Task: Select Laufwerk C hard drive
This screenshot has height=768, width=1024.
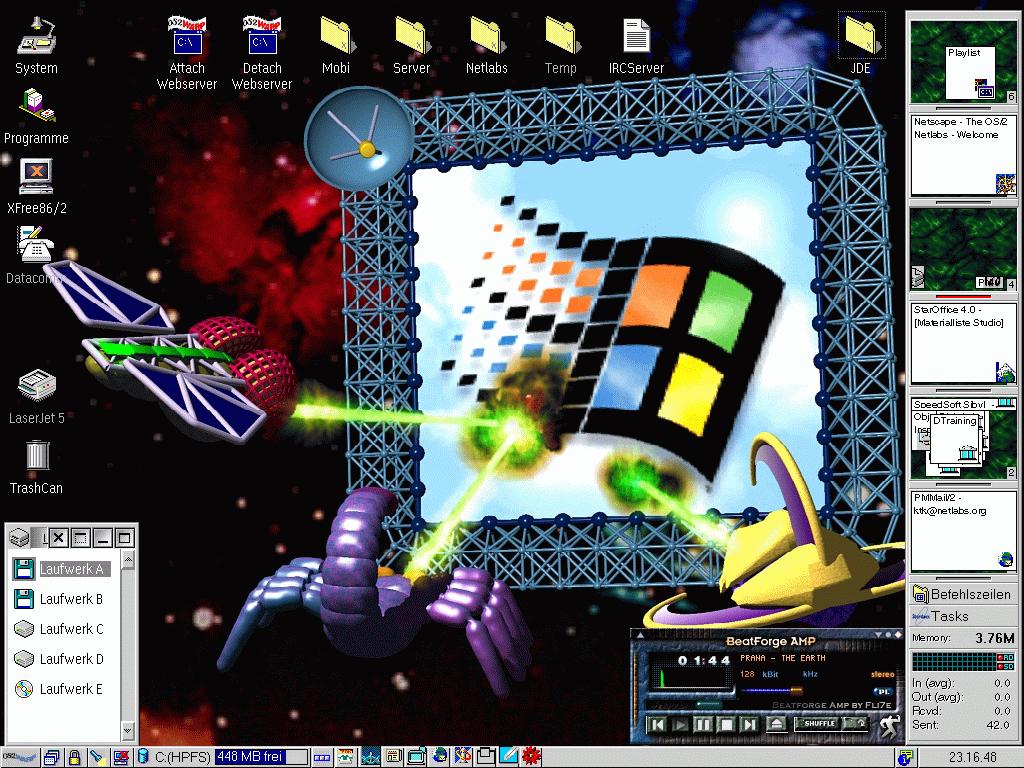Action: [x=61, y=629]
